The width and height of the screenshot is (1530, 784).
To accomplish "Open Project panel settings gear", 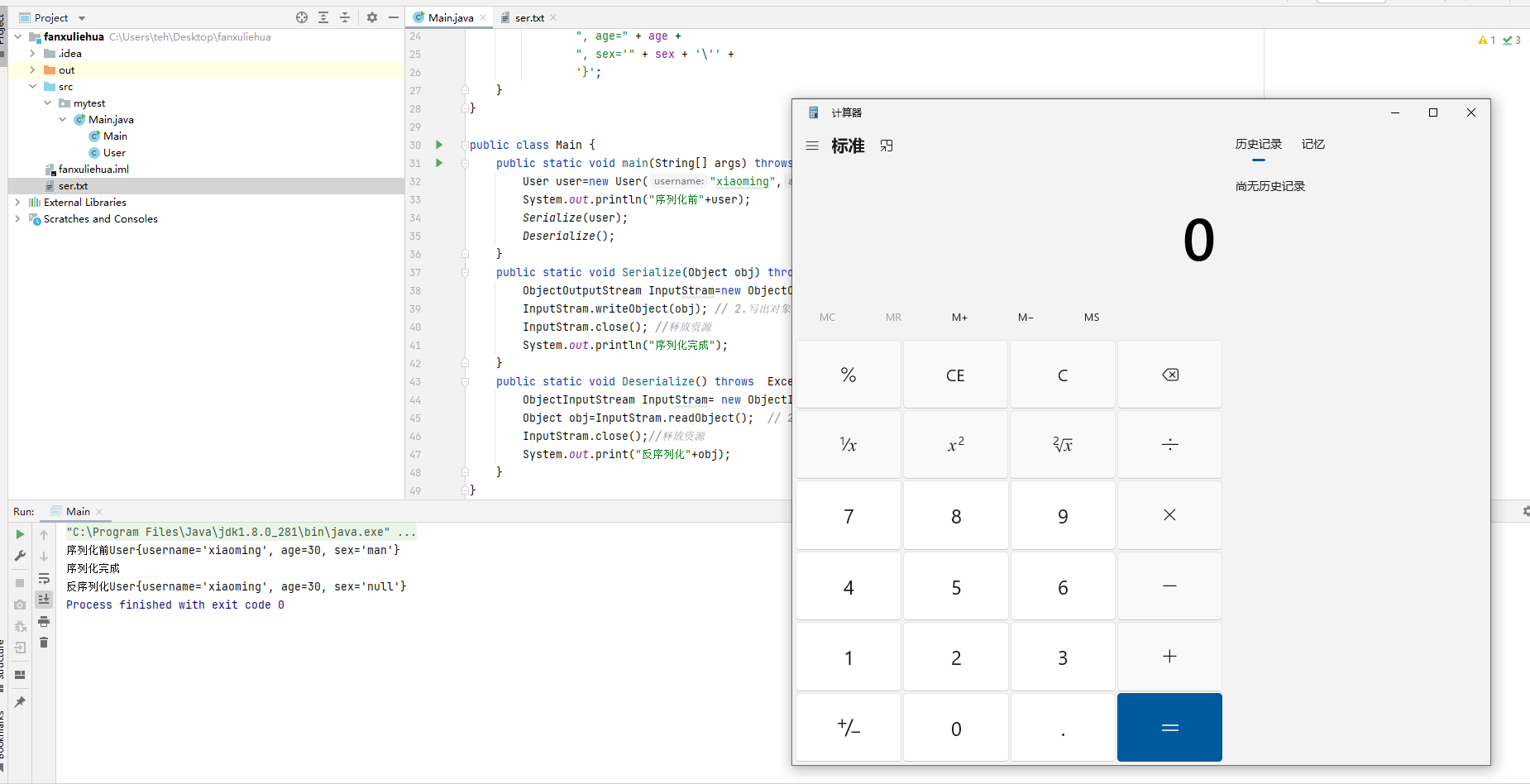I will click(x=372, y=17).
